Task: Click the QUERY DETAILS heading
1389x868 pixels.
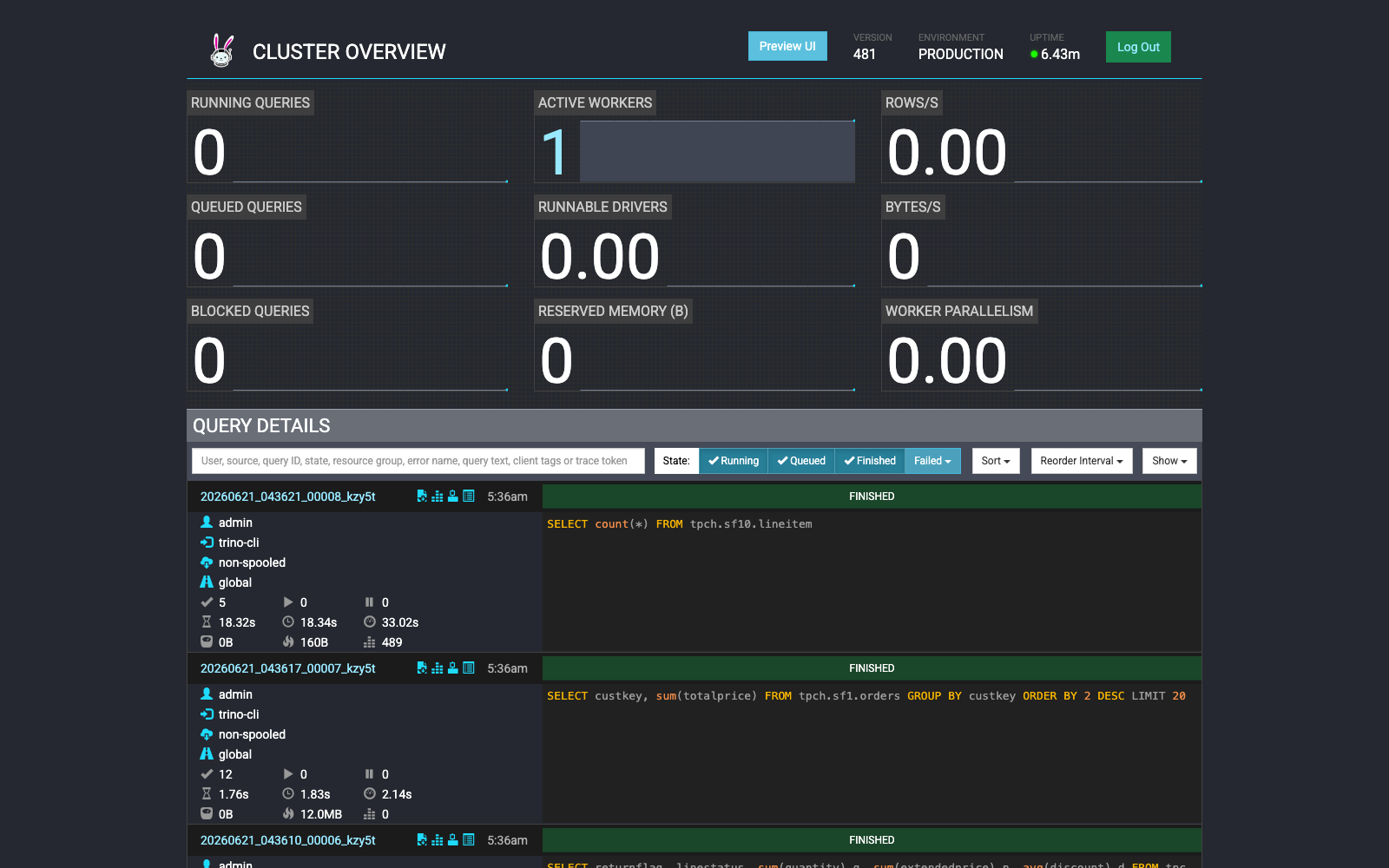Action: 261,425
